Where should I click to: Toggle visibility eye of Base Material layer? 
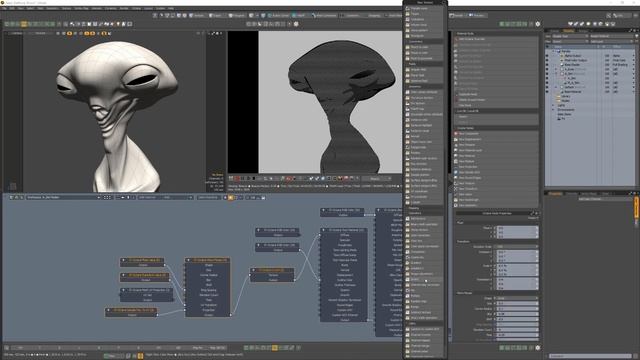click(547, 91)
